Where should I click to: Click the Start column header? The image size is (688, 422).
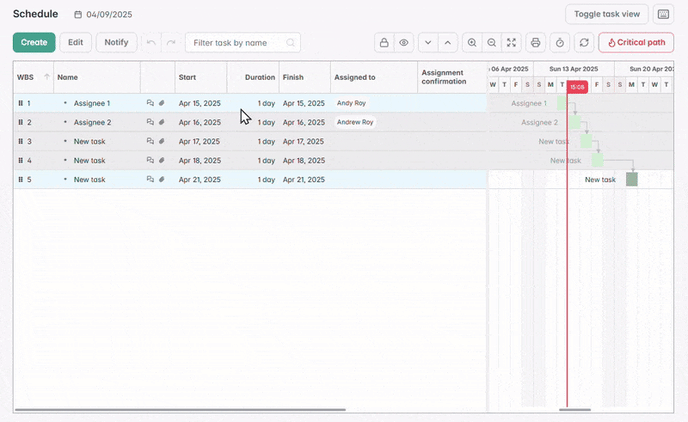[x=201, y=77]
